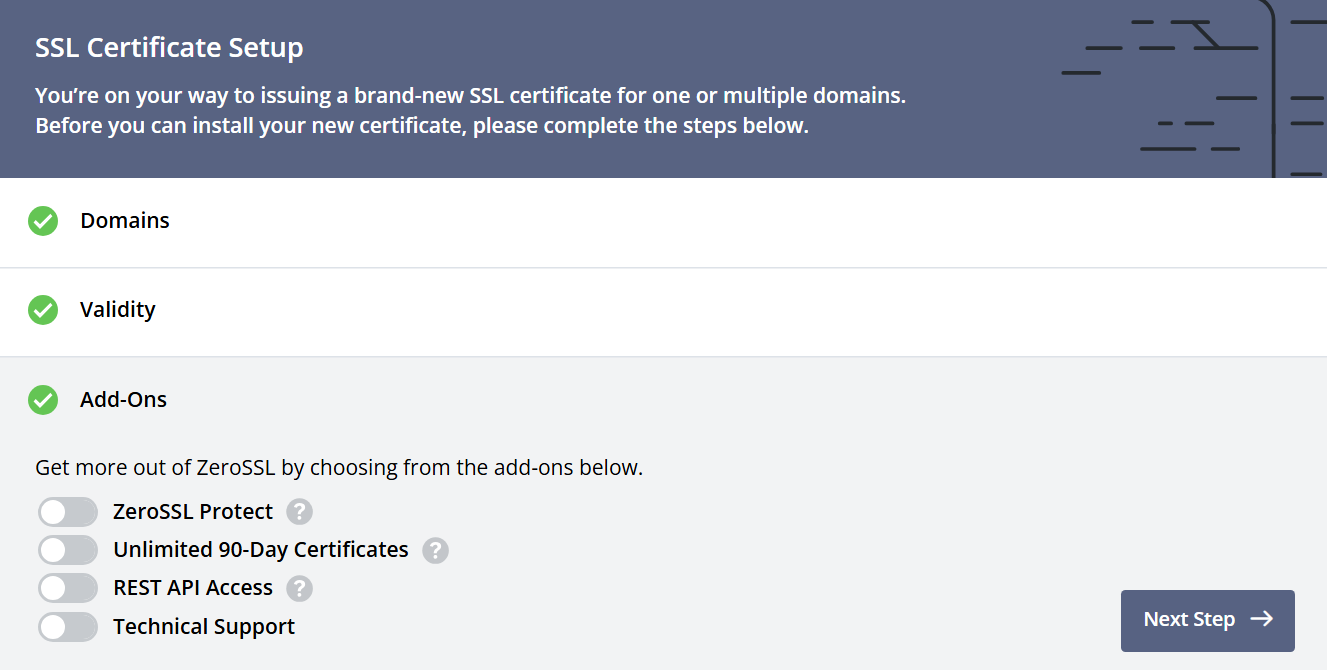Click the green checkmark beside Add-Ons
The image size is (1327, 670).
click(43, 400)
